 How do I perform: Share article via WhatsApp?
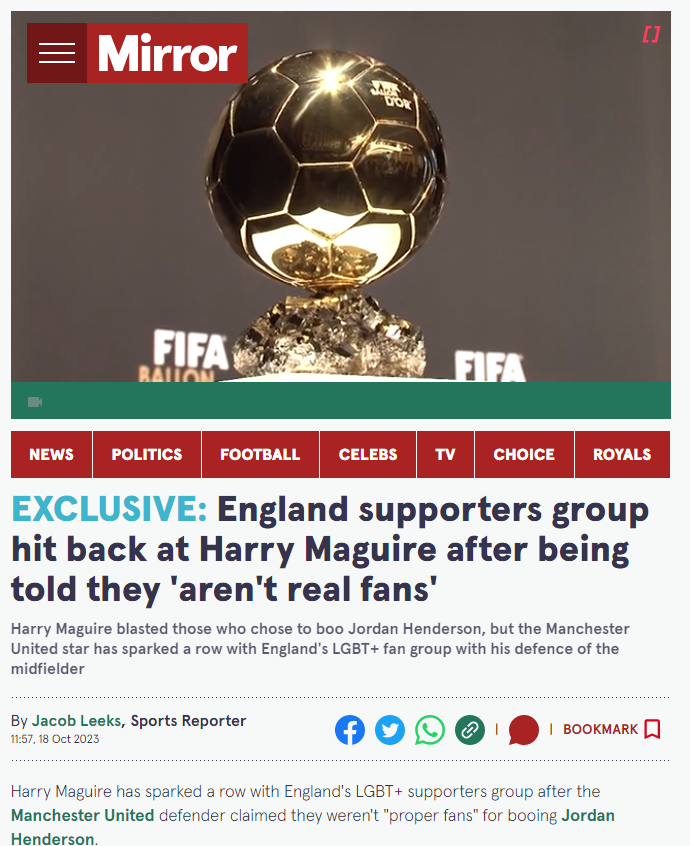click(430, 730)
